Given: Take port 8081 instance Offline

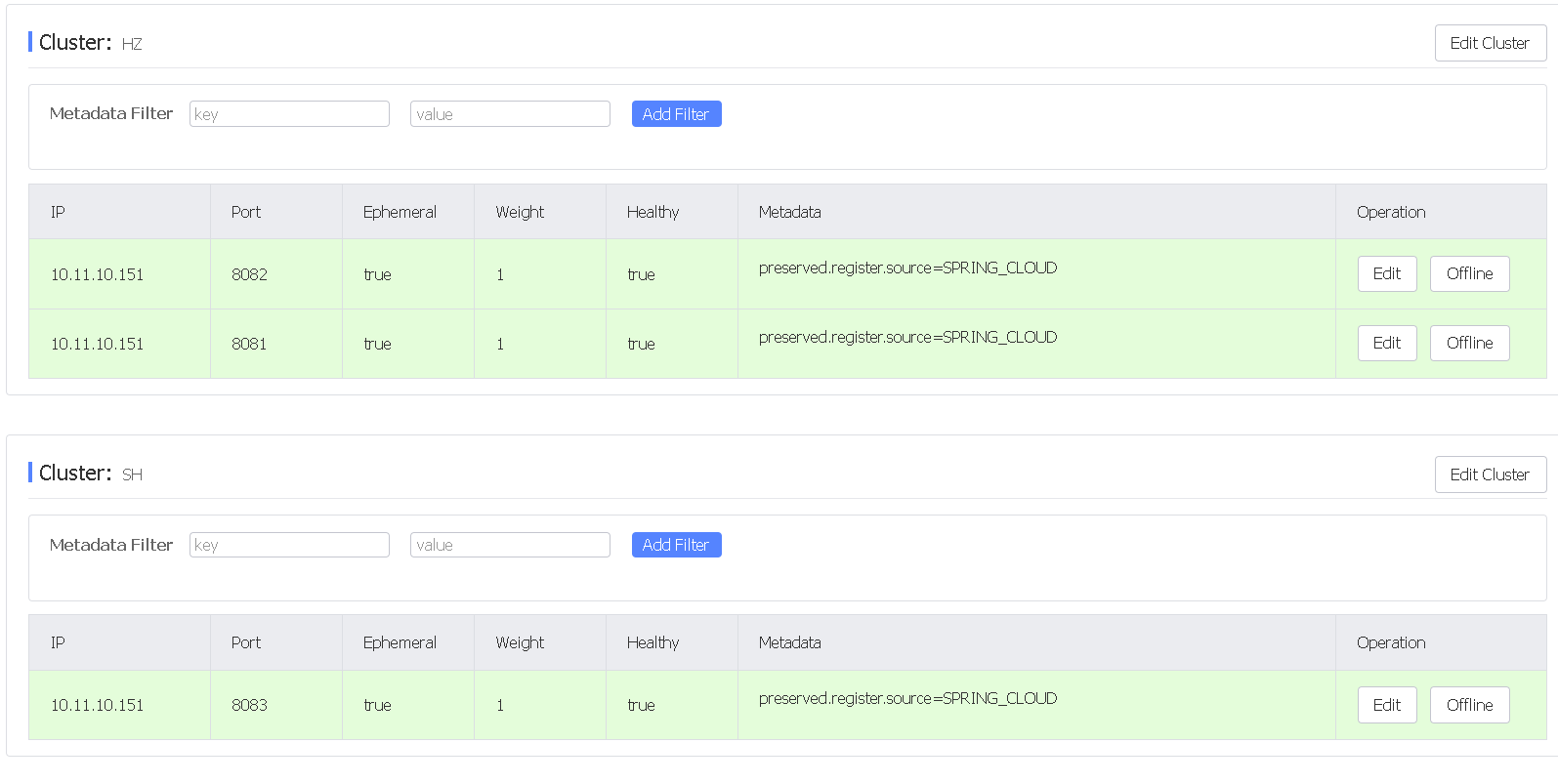Looking at the screenshot, I should [1469, 343].
